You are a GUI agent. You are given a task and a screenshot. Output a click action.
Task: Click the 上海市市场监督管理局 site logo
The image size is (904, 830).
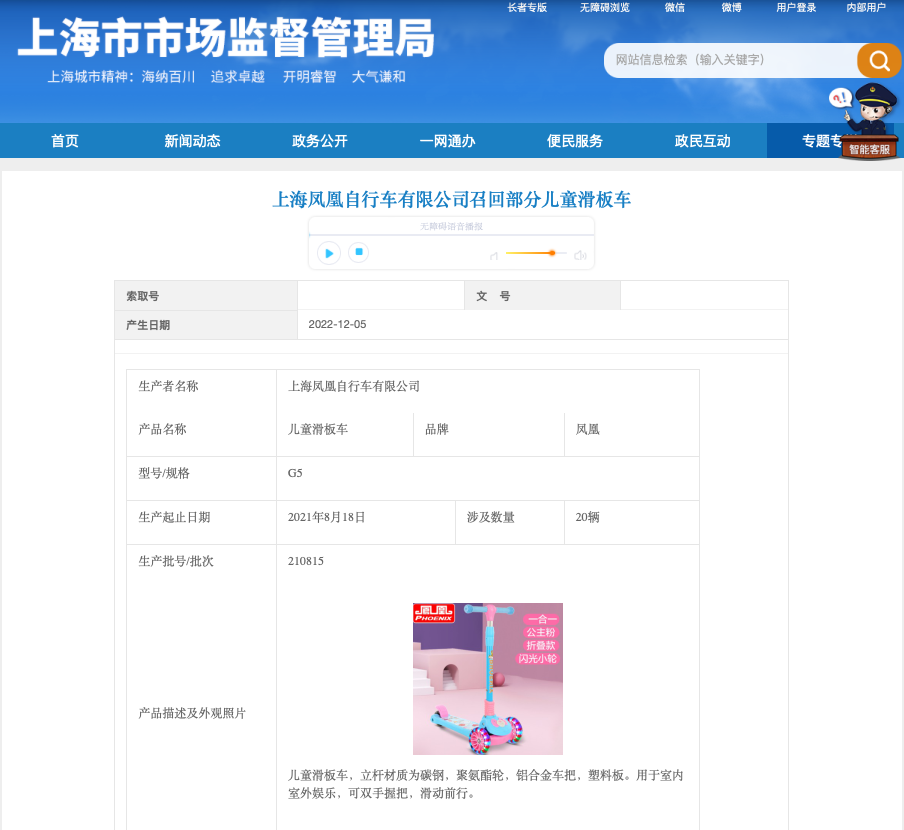pos(226,38)
